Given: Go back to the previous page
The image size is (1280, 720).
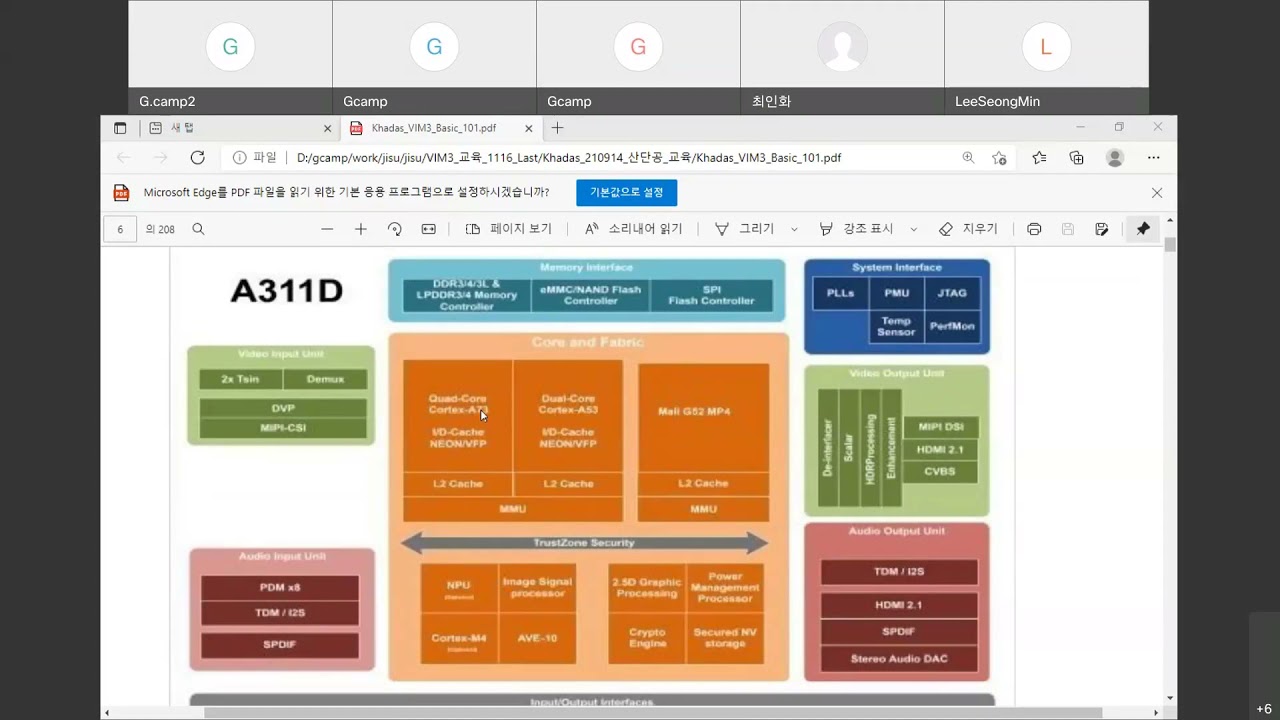Looking at the screenshot, I should coord(124,158).
